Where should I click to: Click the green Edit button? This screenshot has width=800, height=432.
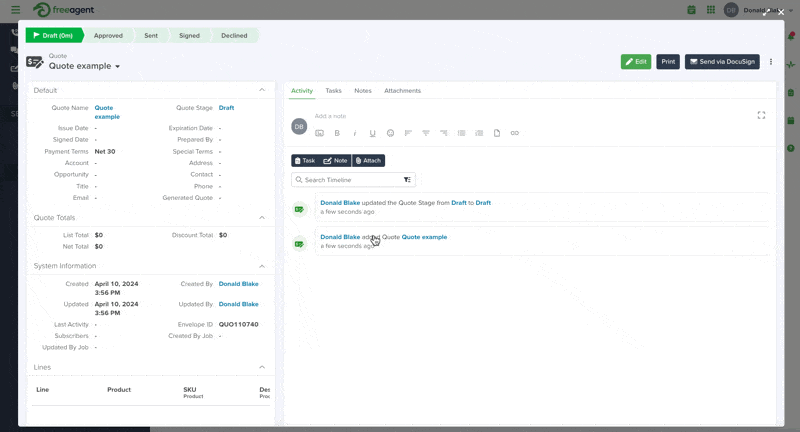click(636, 62)
